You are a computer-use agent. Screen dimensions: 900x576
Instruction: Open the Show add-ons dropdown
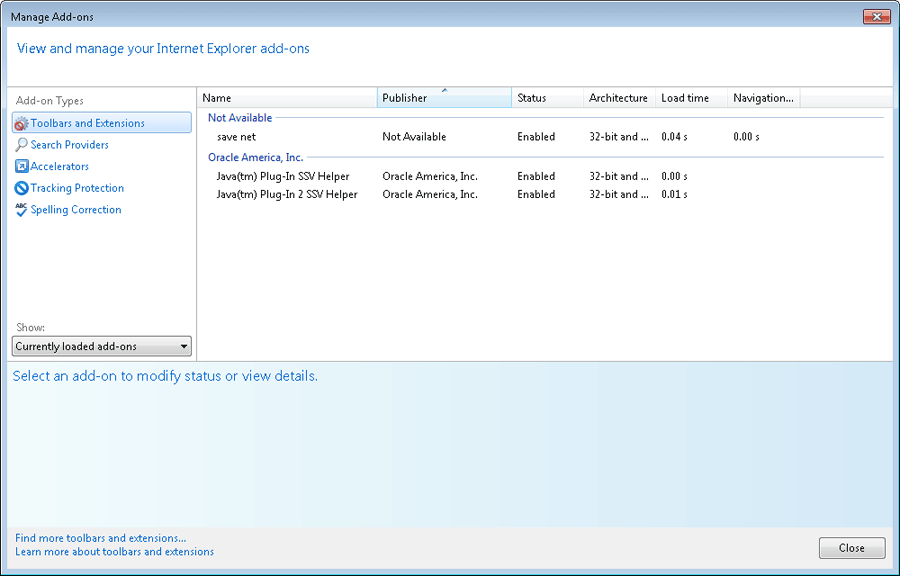click(x=101, y=347)
